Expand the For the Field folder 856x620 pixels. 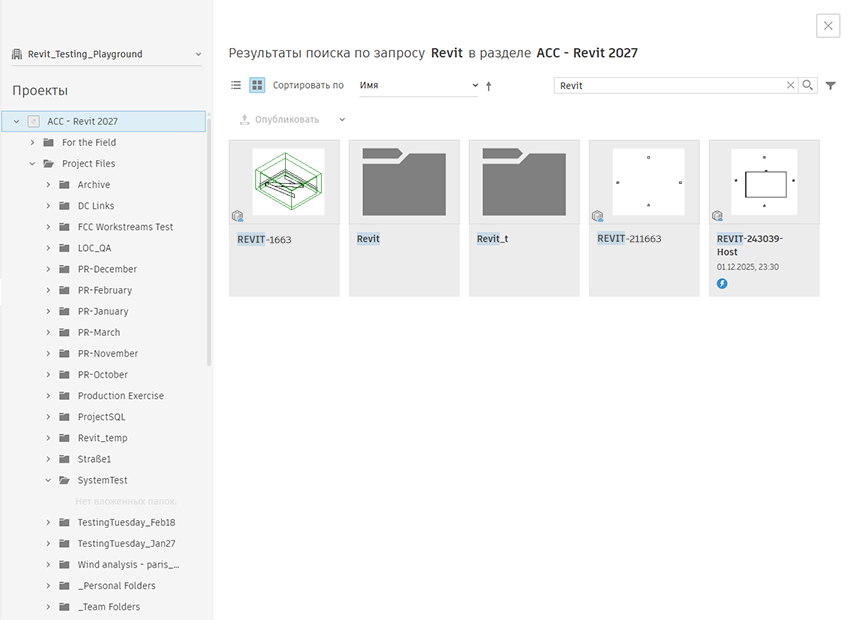click(x=32, y=142)
